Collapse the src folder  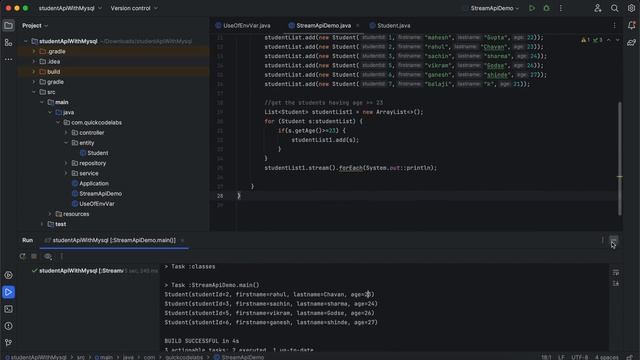(x=34, y=92)
